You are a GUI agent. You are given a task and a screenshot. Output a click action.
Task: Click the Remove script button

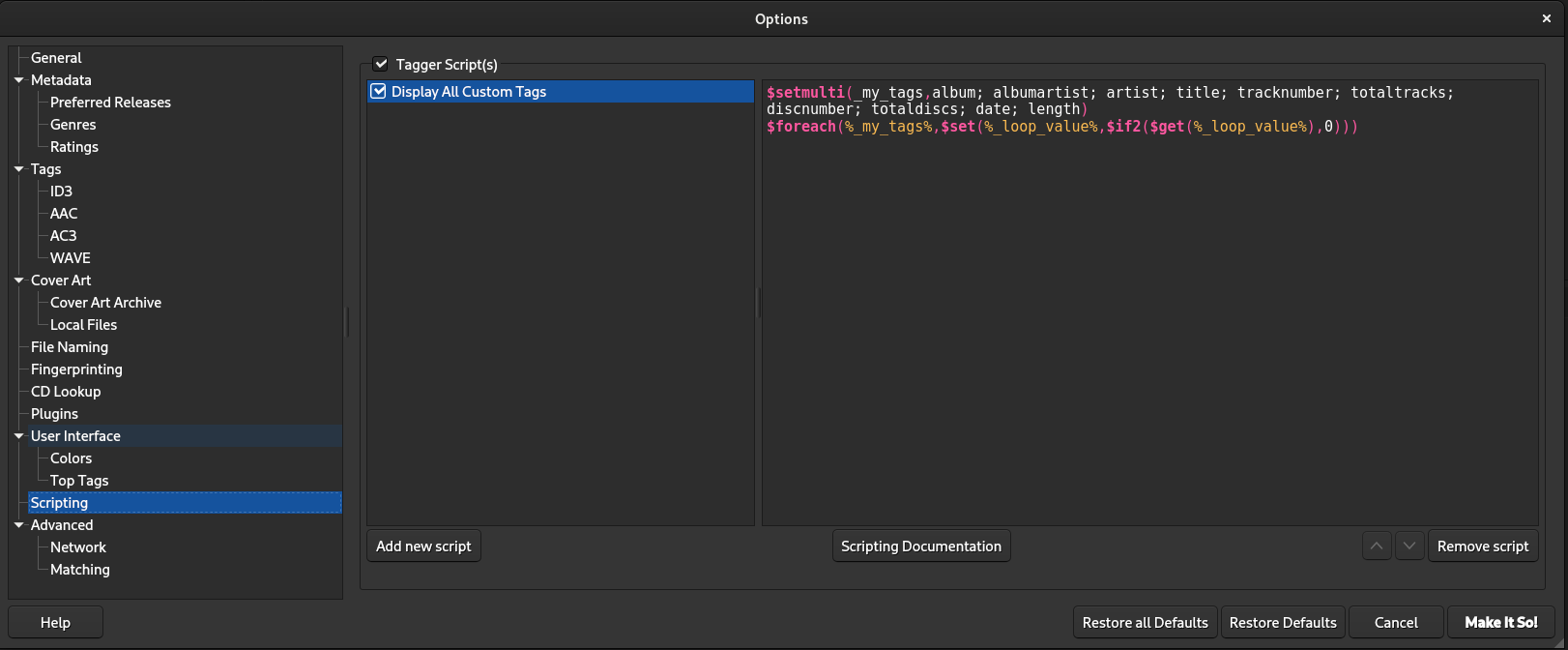(1483, 546)
